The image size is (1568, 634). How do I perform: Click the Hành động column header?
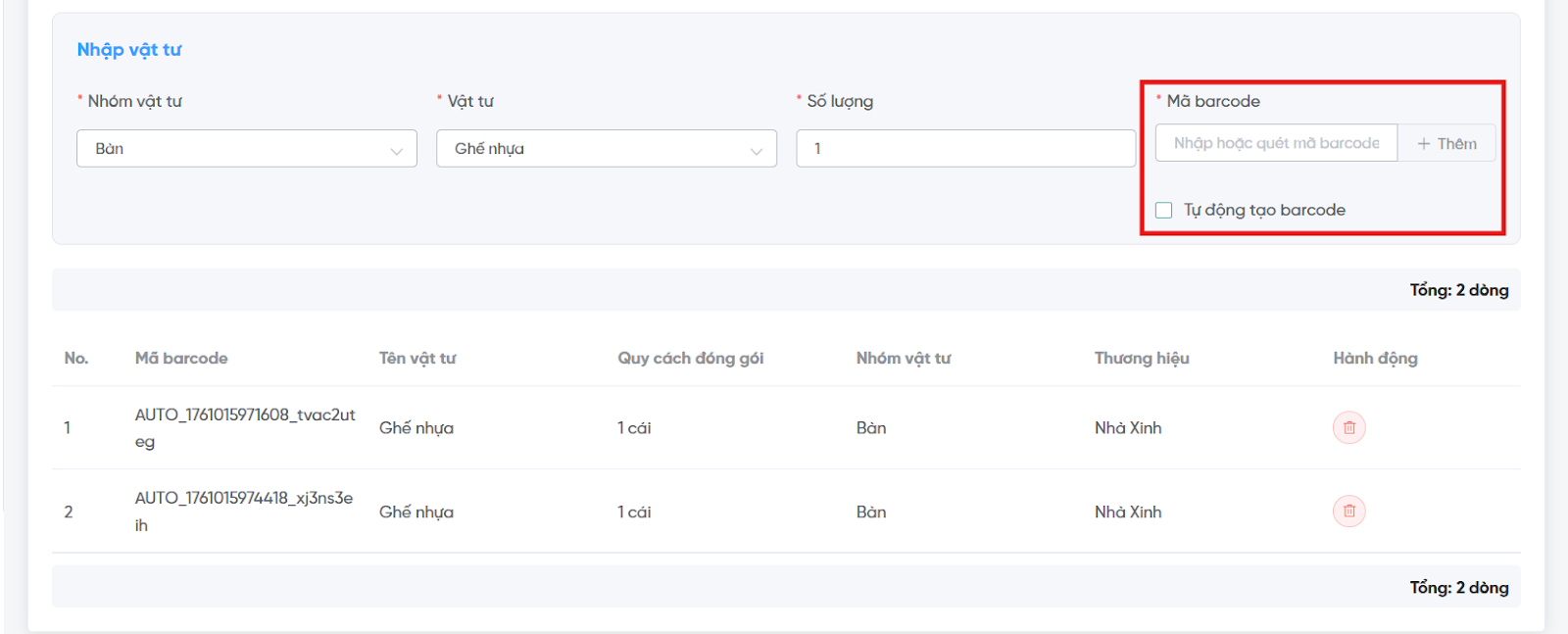[1375, 359]
